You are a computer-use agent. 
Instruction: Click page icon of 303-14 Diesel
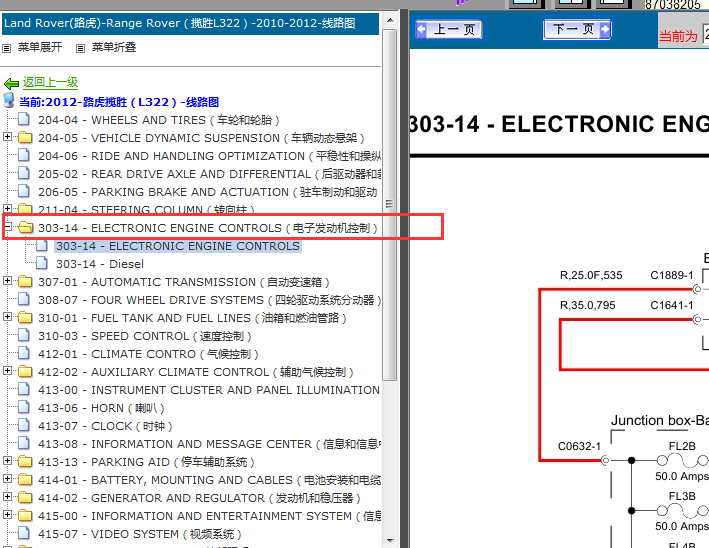42,263
